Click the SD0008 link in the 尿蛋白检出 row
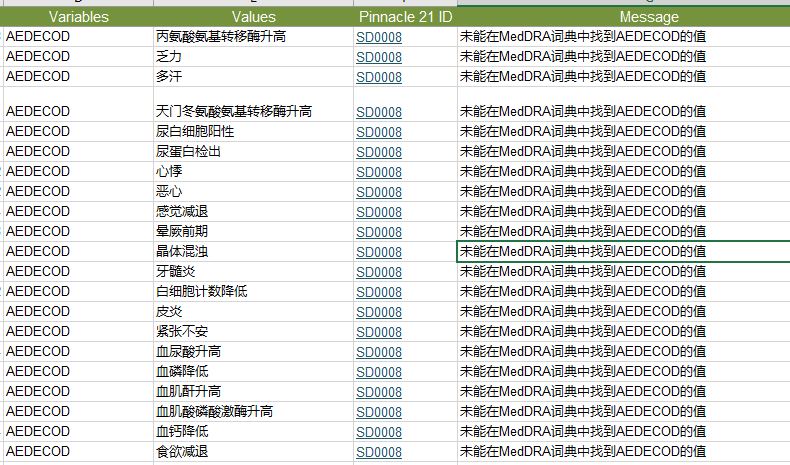 379,152
